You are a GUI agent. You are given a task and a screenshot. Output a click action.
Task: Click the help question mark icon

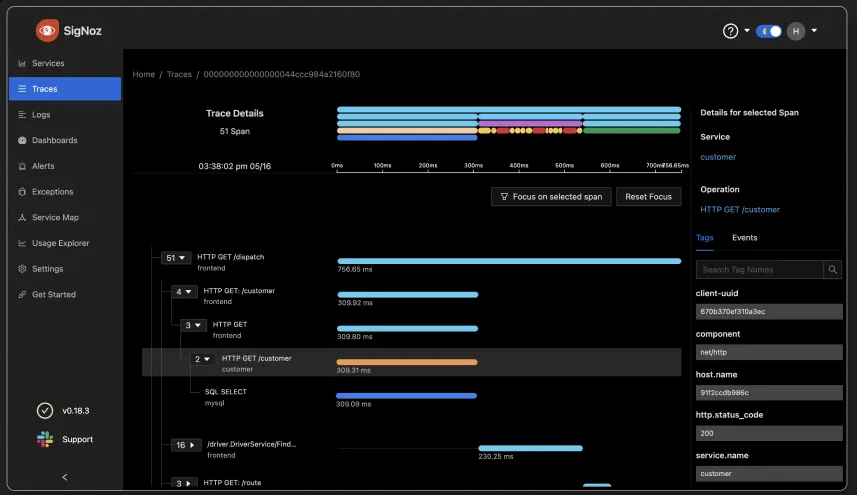coord(730,31)
